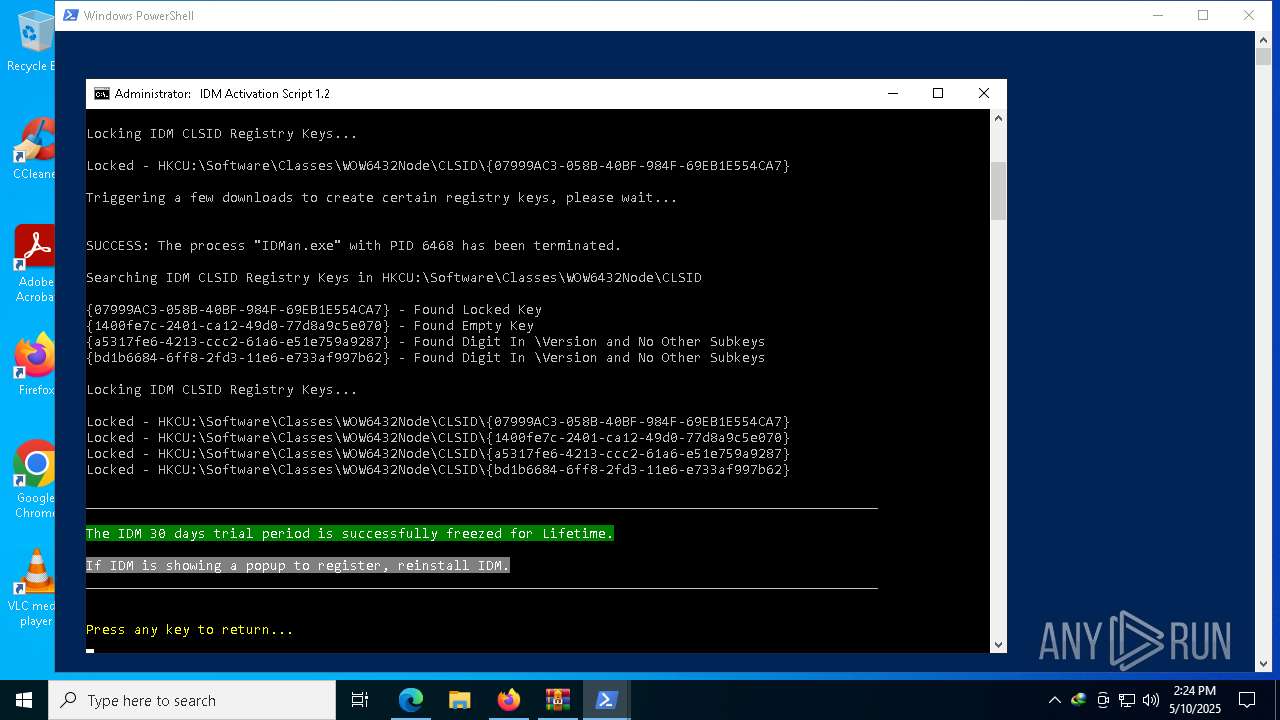Open the notification center icon
This screenshot has width=1280, height=720.
pos(1247,700)
